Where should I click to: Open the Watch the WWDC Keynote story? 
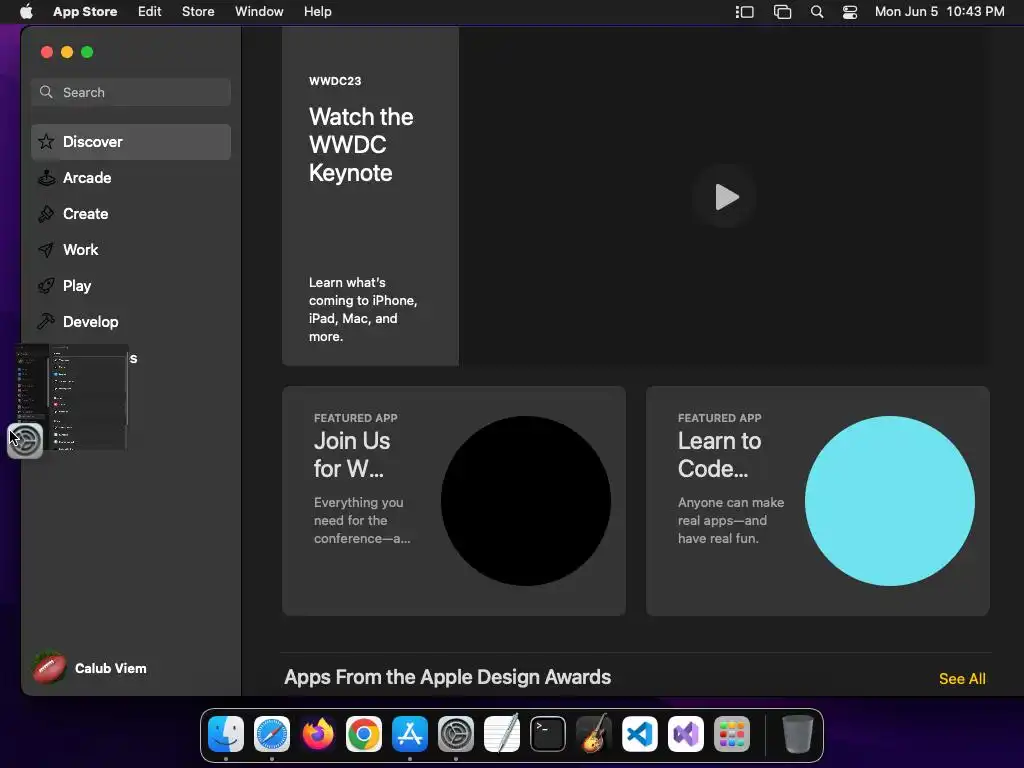[370, 196]
